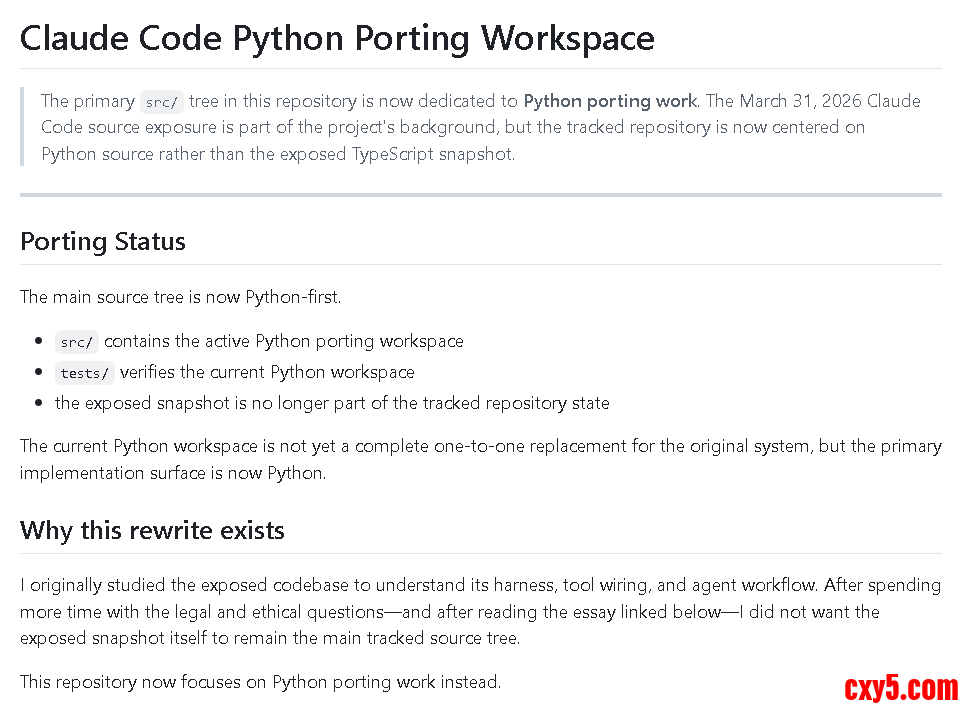The image size is (963, 708).
Task: Click the final "This repository now focuses" sentence
Action: point(260,682)
